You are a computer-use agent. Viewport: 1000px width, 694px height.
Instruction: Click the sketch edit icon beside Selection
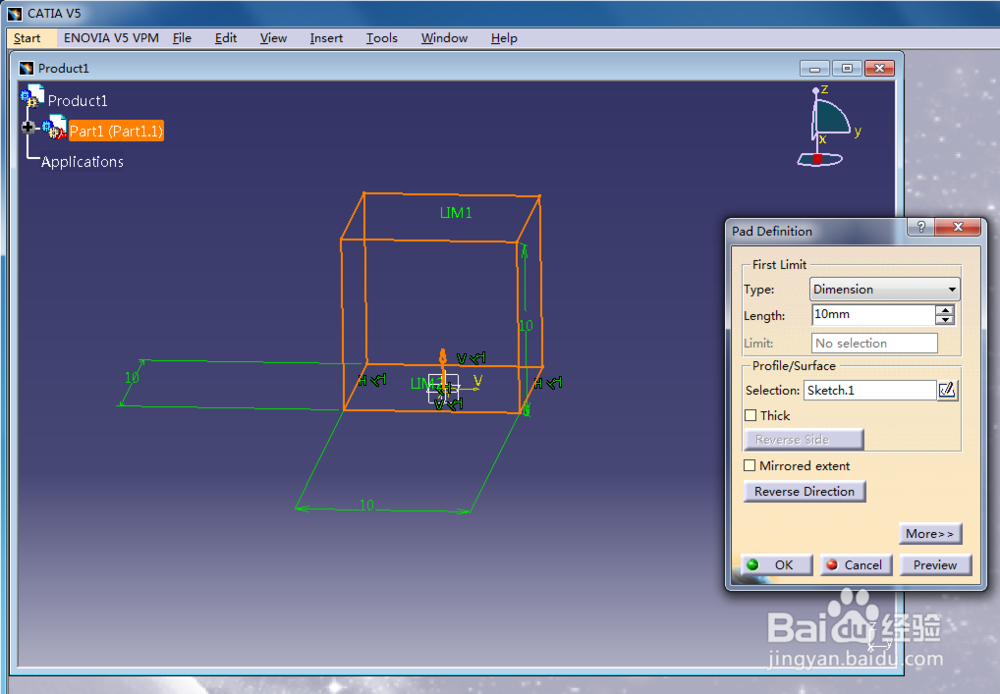tap(947, 390)
